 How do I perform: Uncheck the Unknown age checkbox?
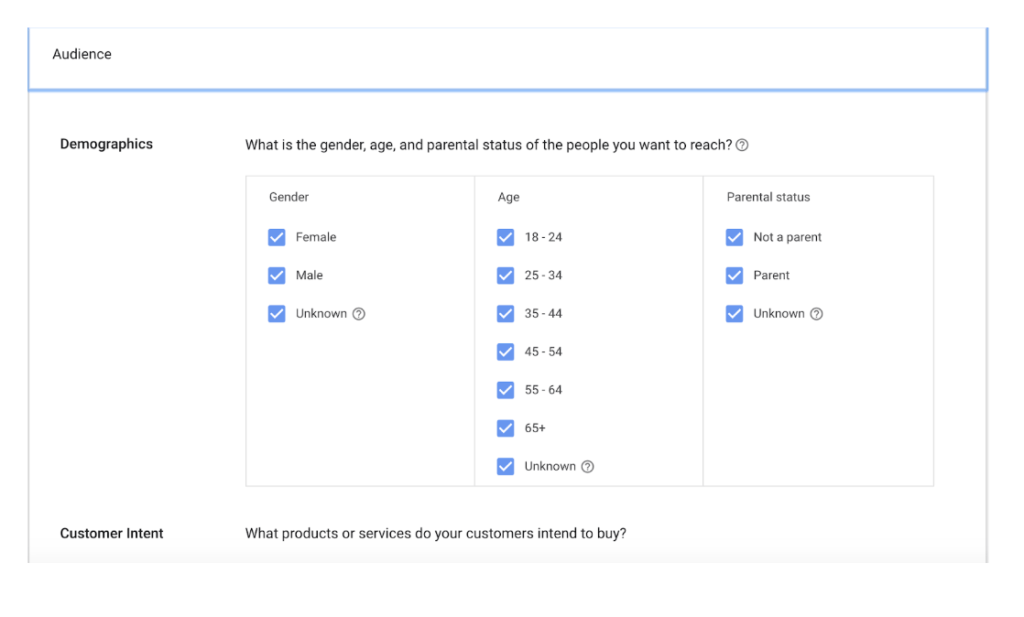pyautogui.click(x=506, y=467)
